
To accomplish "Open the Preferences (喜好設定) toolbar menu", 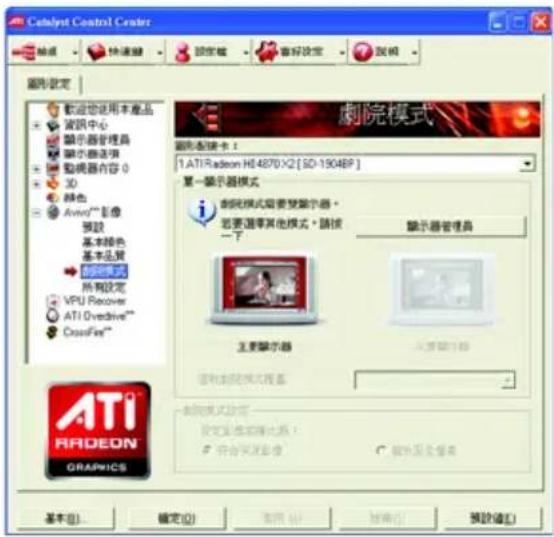I will pos(300,52).
